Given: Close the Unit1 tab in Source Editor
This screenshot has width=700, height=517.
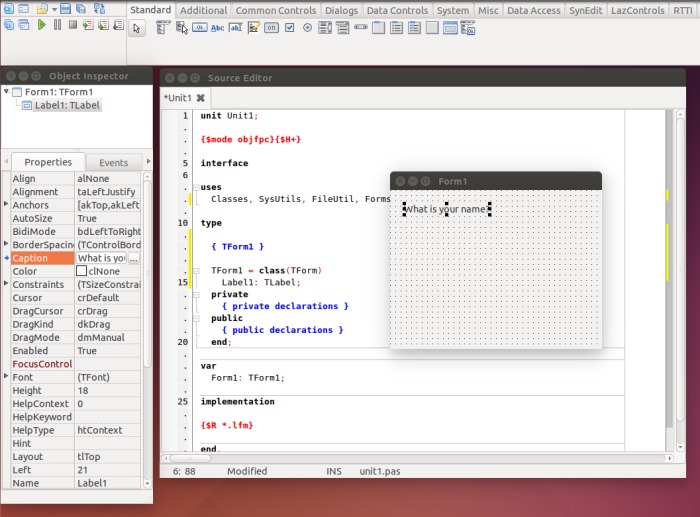Looking at the screenshot, I should pos(200,98).
